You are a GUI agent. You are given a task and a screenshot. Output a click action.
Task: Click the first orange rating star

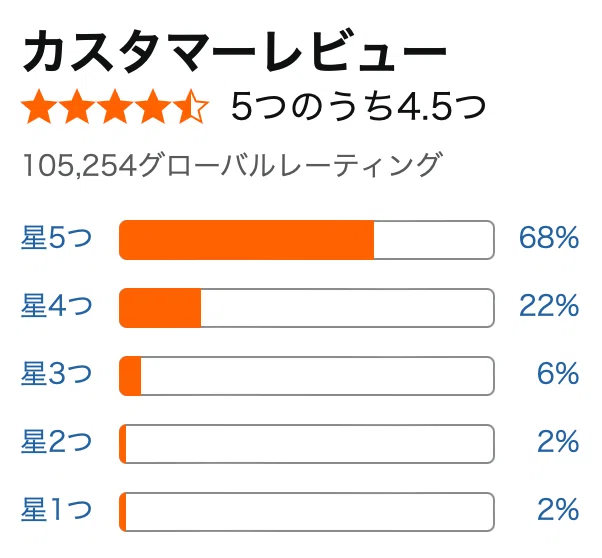tap(39, 106)
